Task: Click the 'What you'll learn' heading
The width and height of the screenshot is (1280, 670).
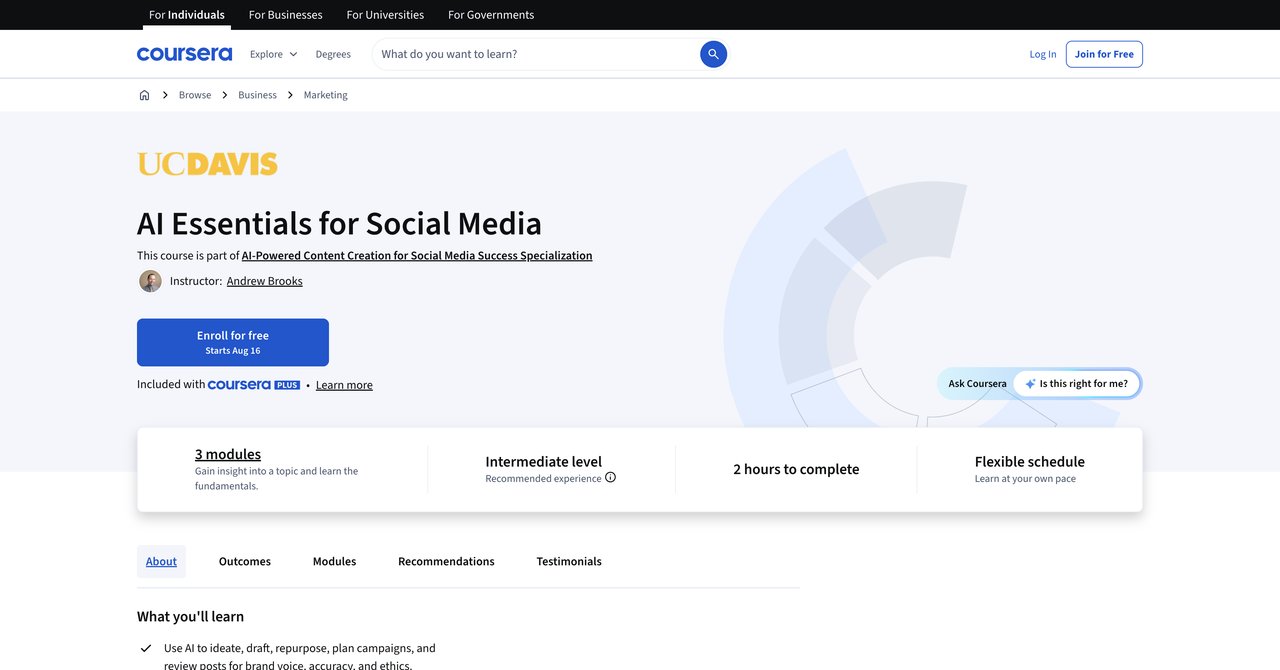Action: click(x=190, y=616)
